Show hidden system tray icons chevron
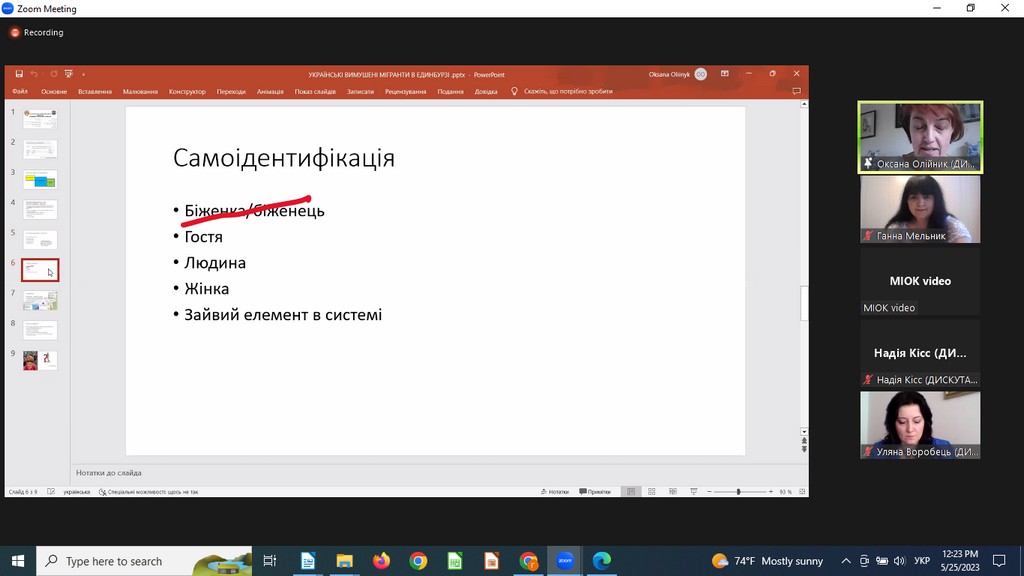The width and height of the screenshot is (1024, 576). 846,561
